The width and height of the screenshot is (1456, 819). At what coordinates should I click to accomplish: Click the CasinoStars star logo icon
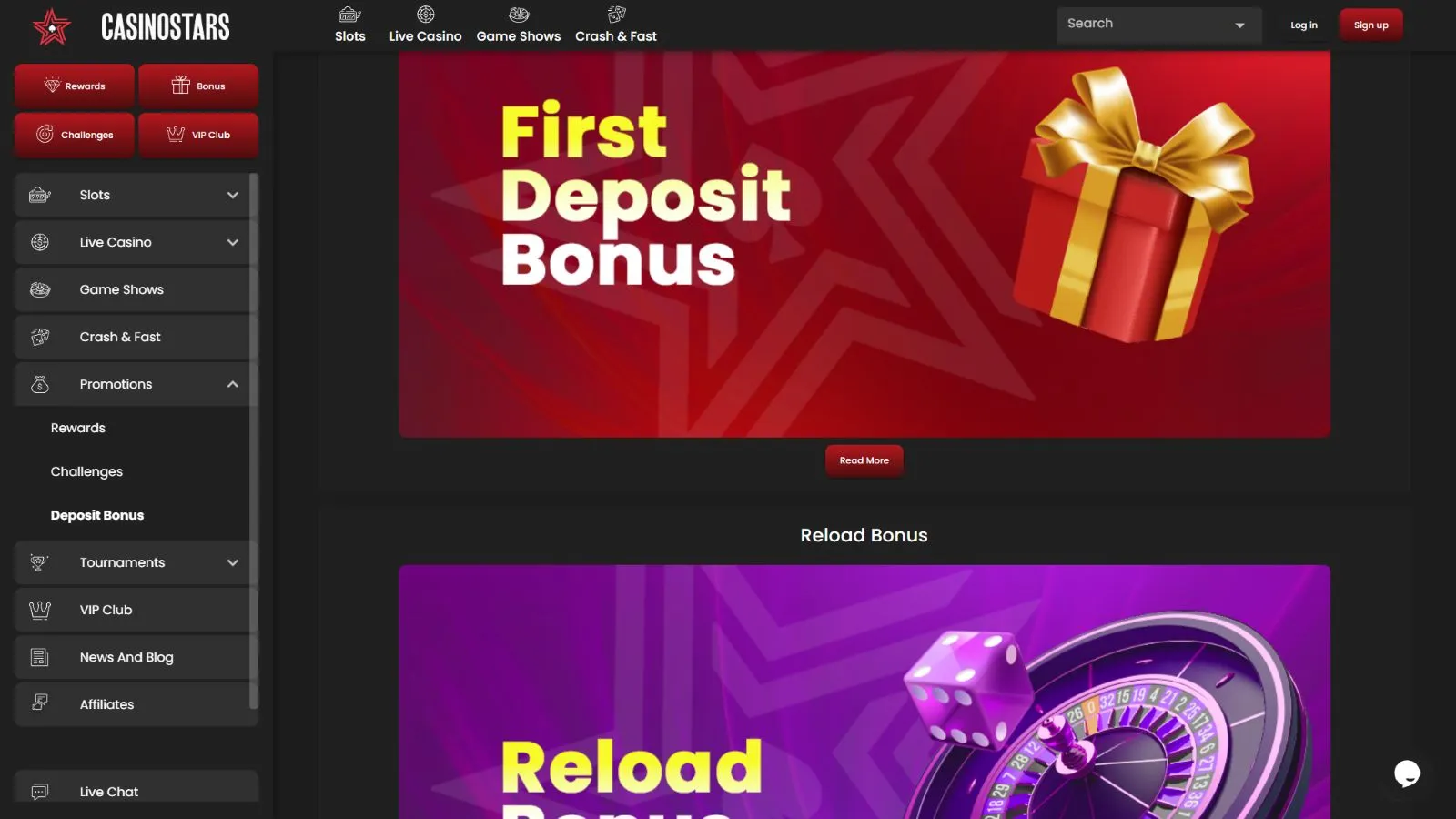tap(52, 27)
